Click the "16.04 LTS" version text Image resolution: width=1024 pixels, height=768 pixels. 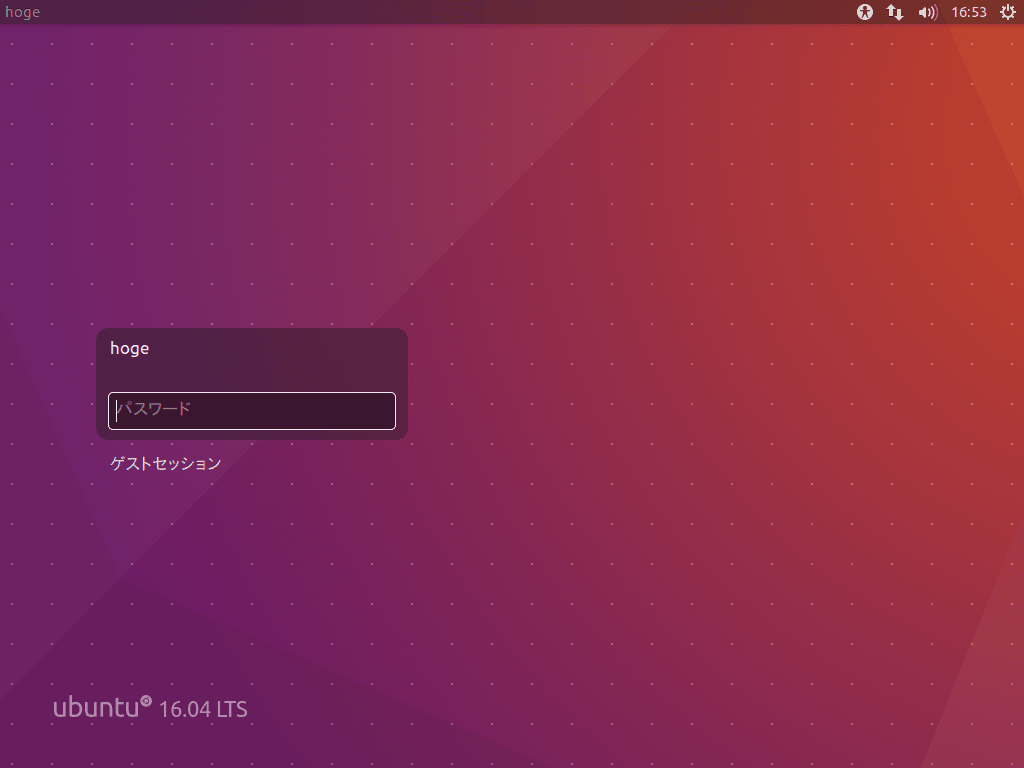203,710
